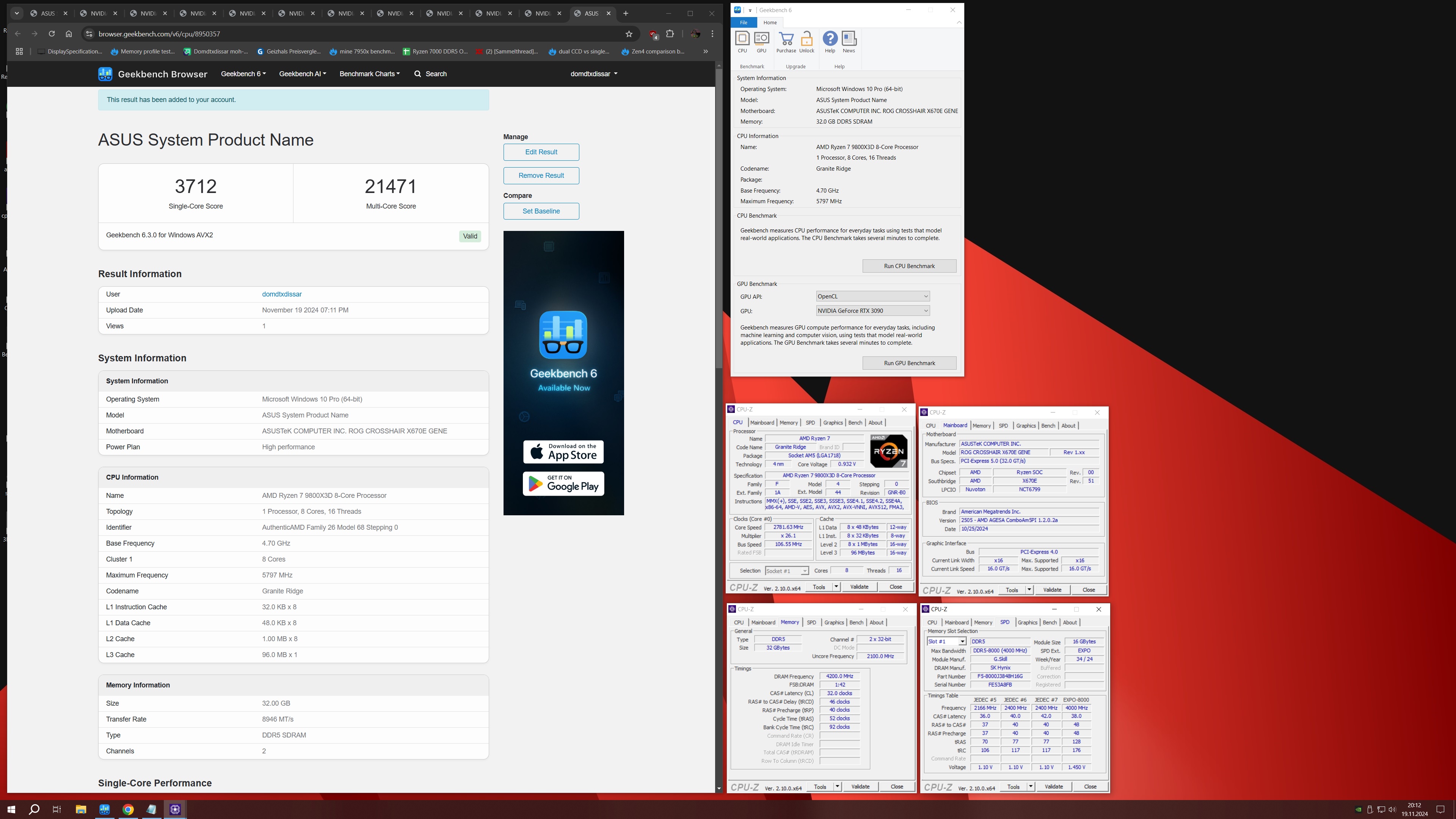Open File Explorer from the taskbar
Image resolution: width=1456 pixels, height=819 pixels.
click(81, 810)
